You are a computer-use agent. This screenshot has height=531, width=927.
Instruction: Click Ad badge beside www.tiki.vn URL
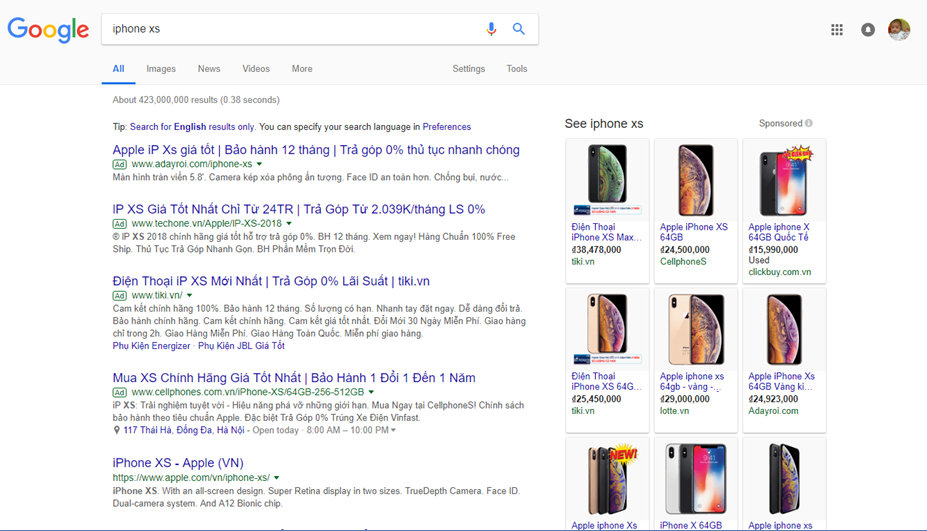pos(119,296)
